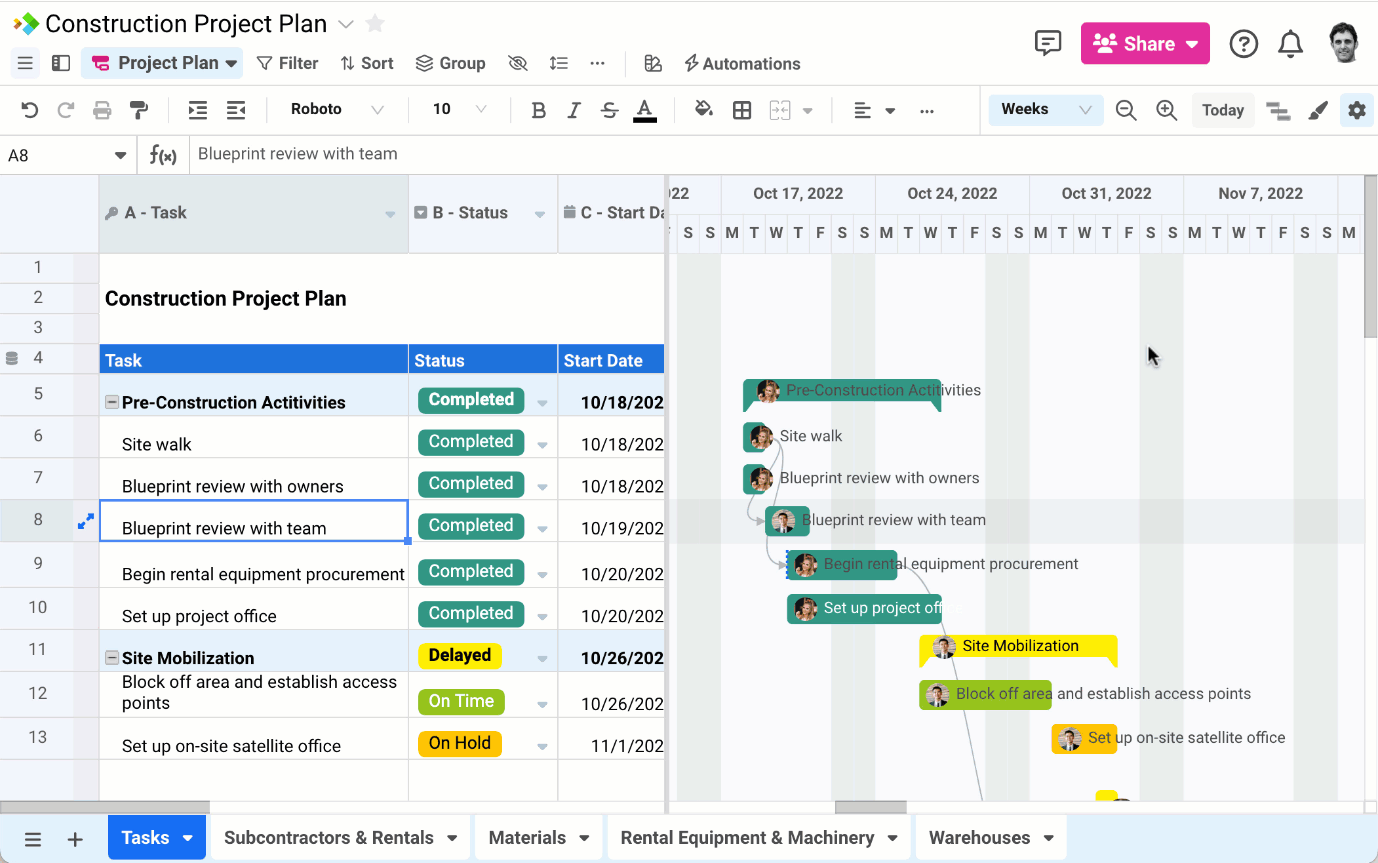The height and width of the screenshot is (863, 1378).
Task: Open the font color swatch
Action: click(x=645, y=110)
